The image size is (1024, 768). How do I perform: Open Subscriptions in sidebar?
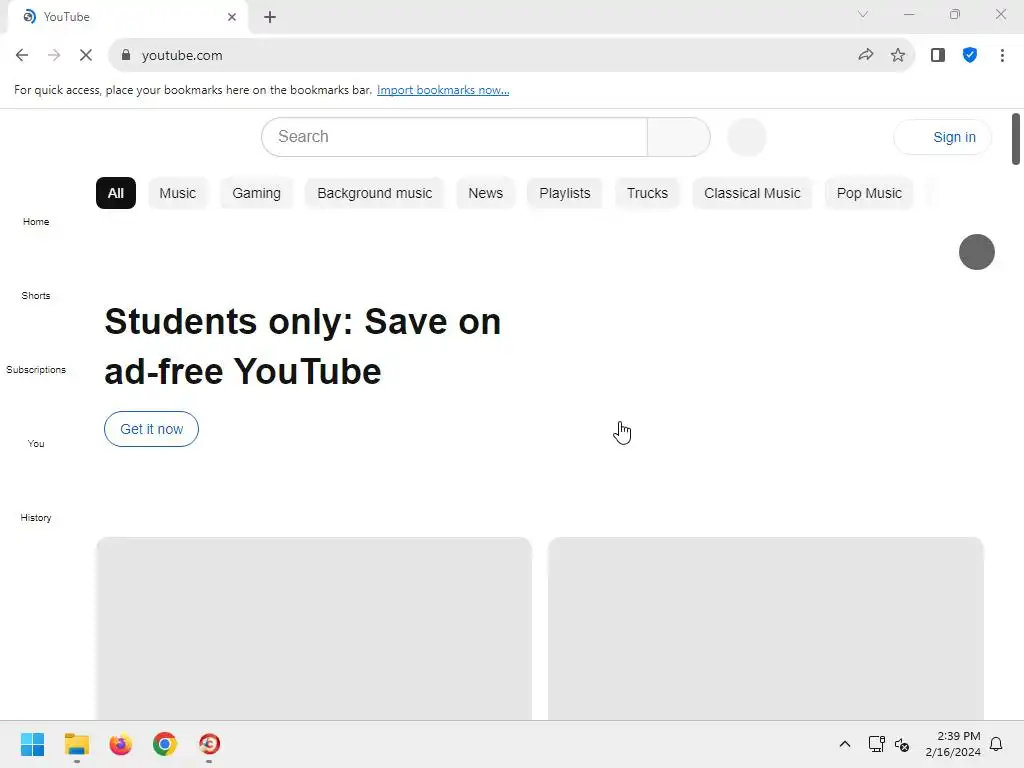(x=36, y=370)
